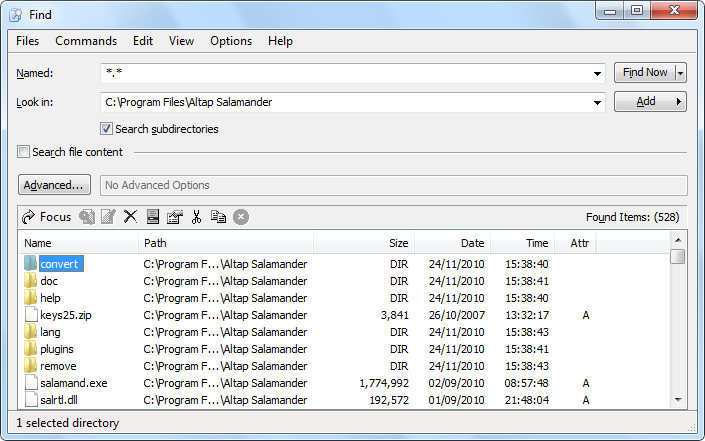
Task: Click the Delete X toolbar icon
Action: (x=130, y=217)
